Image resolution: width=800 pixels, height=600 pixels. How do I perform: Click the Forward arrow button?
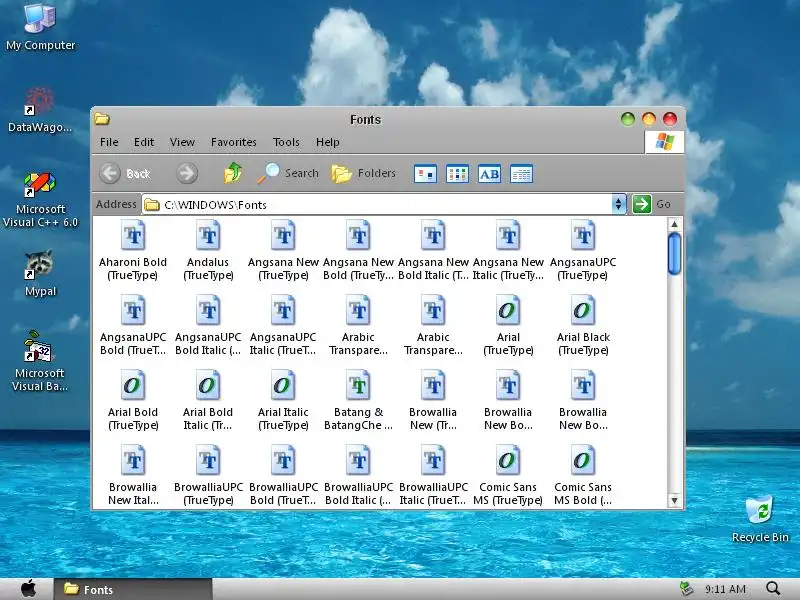(187, 173)
